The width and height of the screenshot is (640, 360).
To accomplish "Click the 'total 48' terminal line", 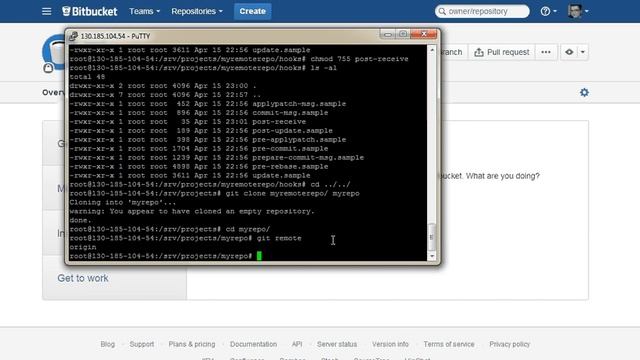I will coord(87,77).
